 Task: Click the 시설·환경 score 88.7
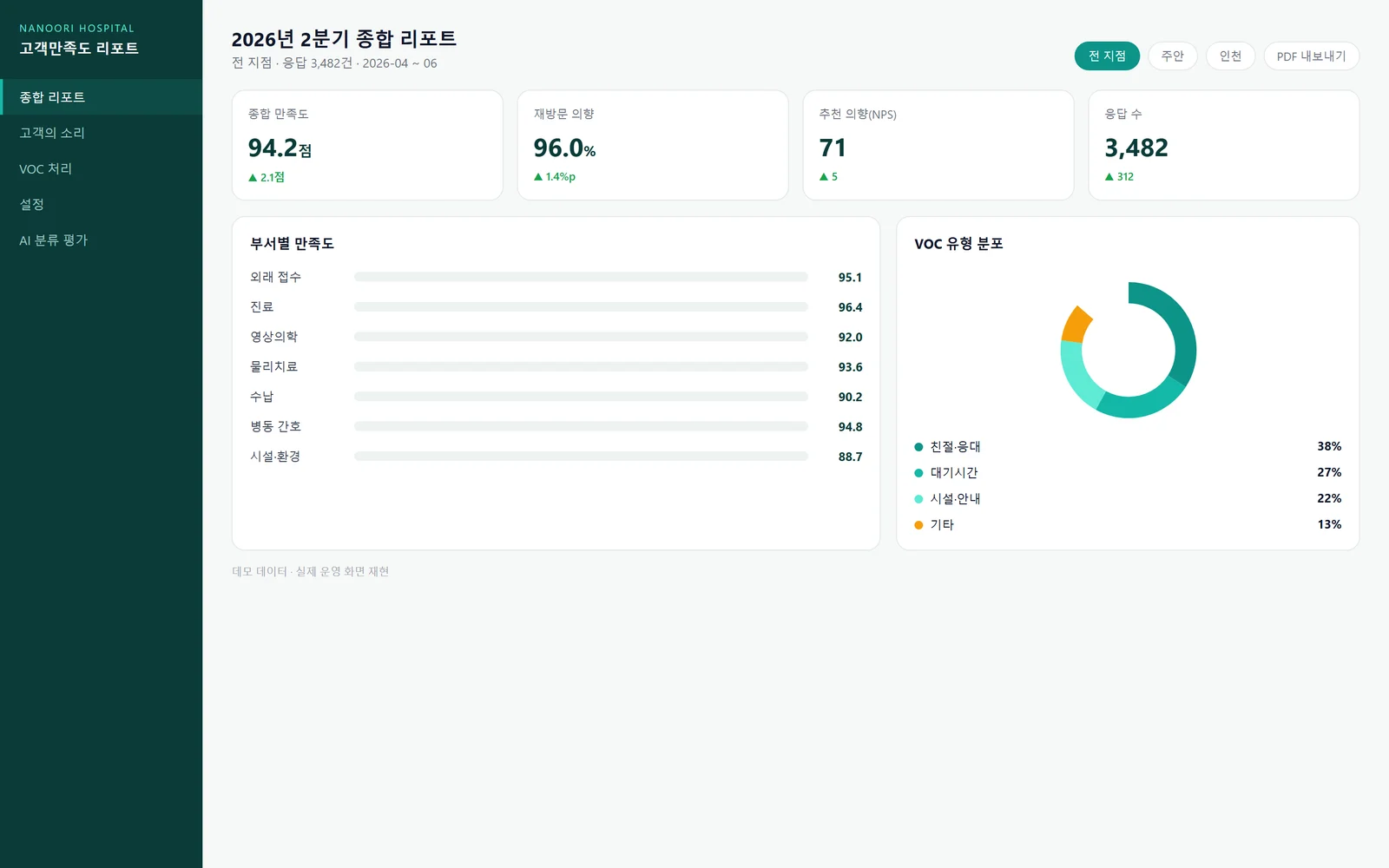point(850,457)
